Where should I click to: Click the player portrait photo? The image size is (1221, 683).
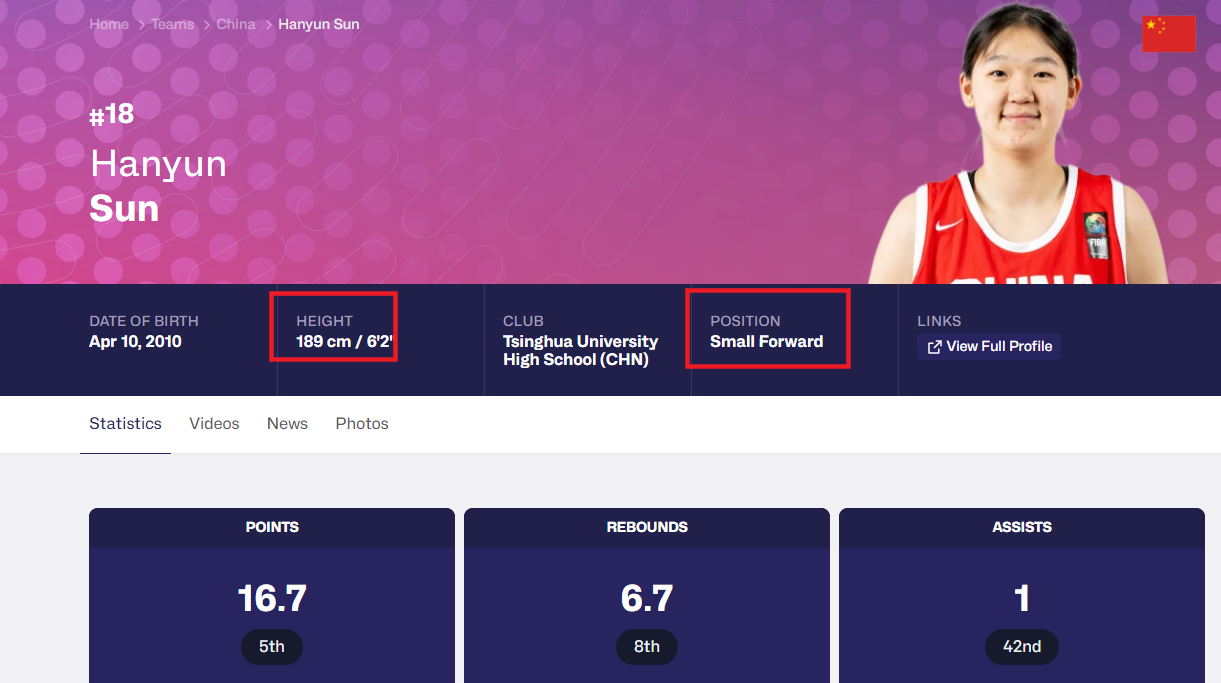point(1018,143)
